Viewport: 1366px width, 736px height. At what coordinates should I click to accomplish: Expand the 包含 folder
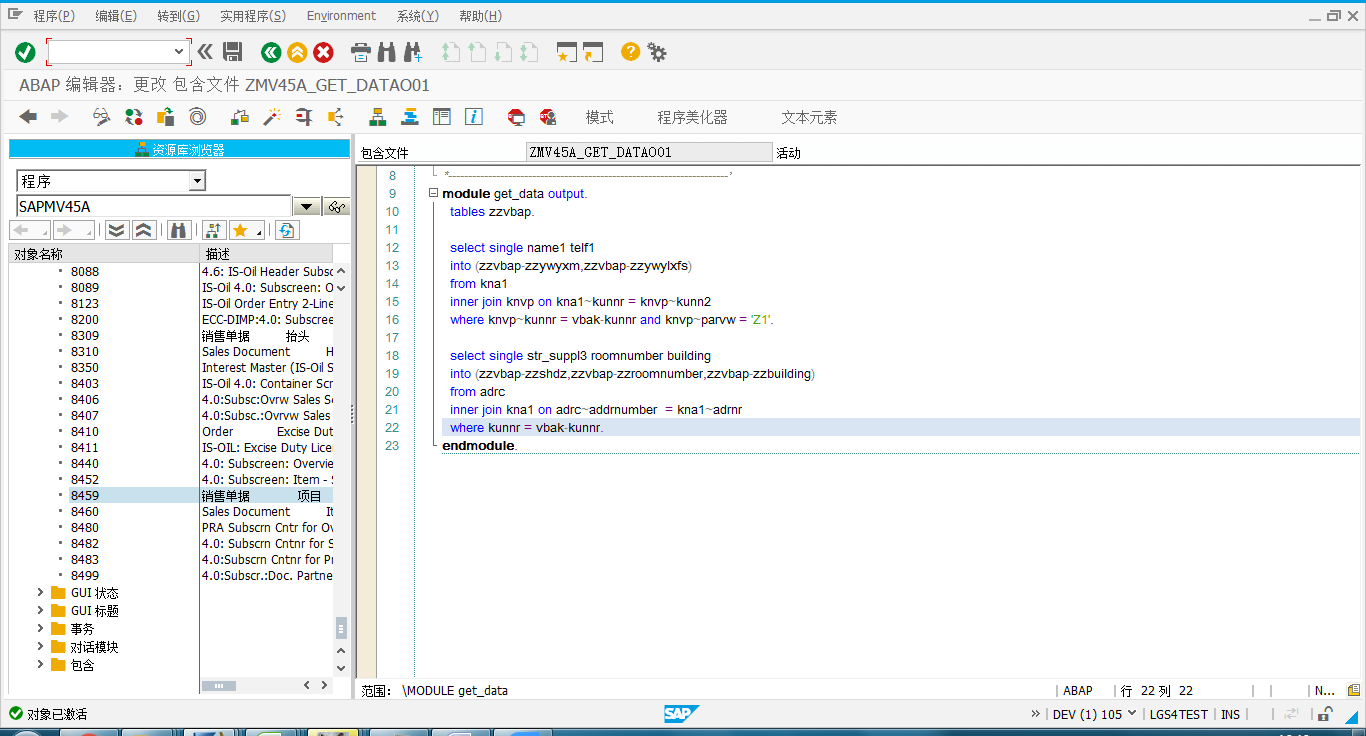pos(40,665)
